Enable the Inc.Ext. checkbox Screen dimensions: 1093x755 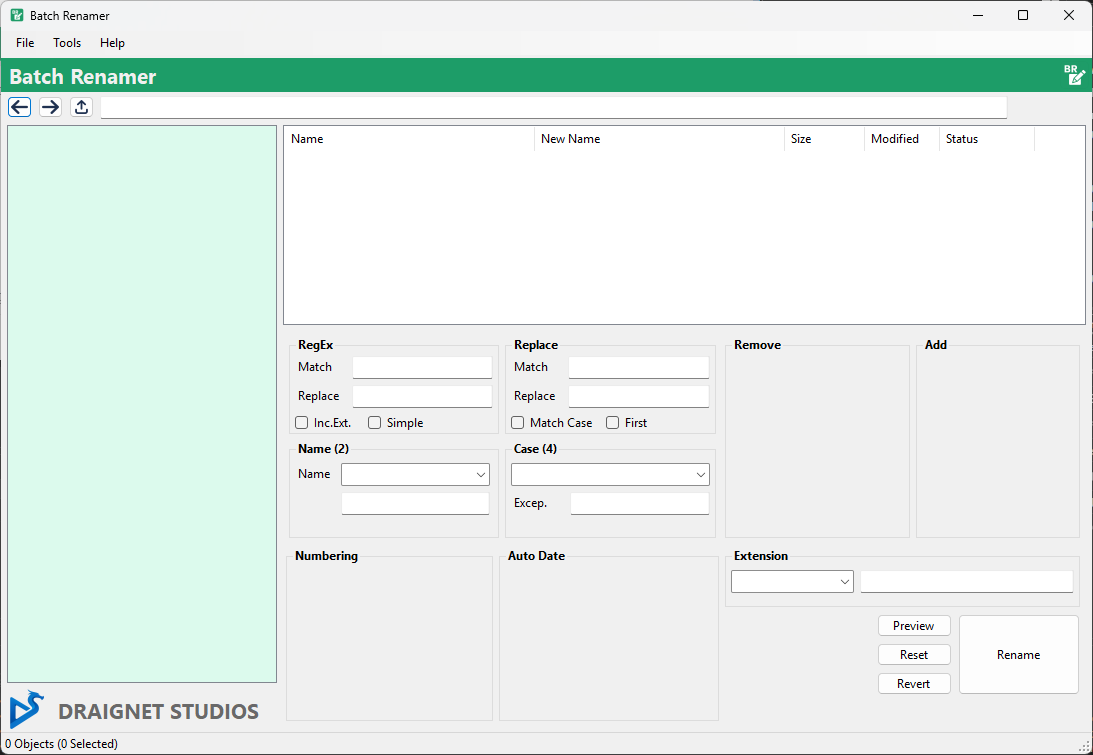pyautogui.click(x=302, y=422)
